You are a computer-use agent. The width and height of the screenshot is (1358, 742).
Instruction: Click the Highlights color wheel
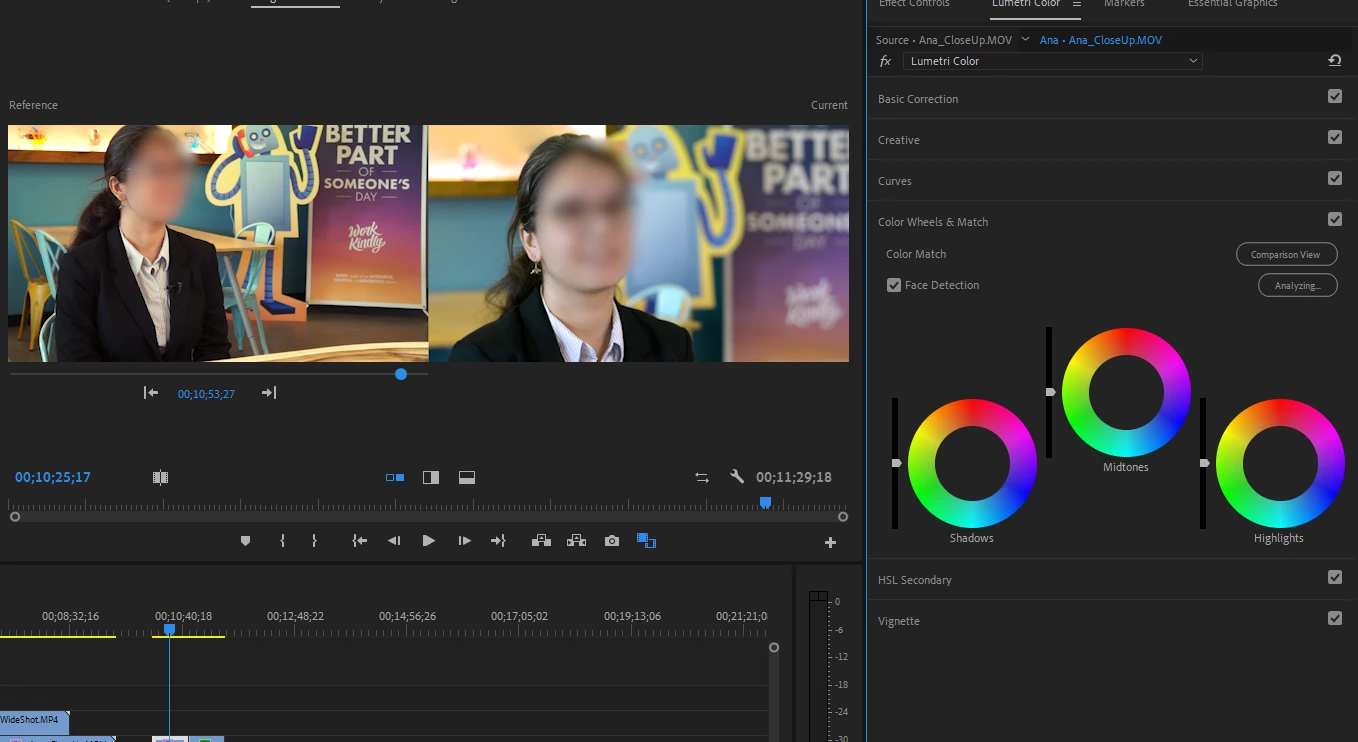coord(1280,463)
